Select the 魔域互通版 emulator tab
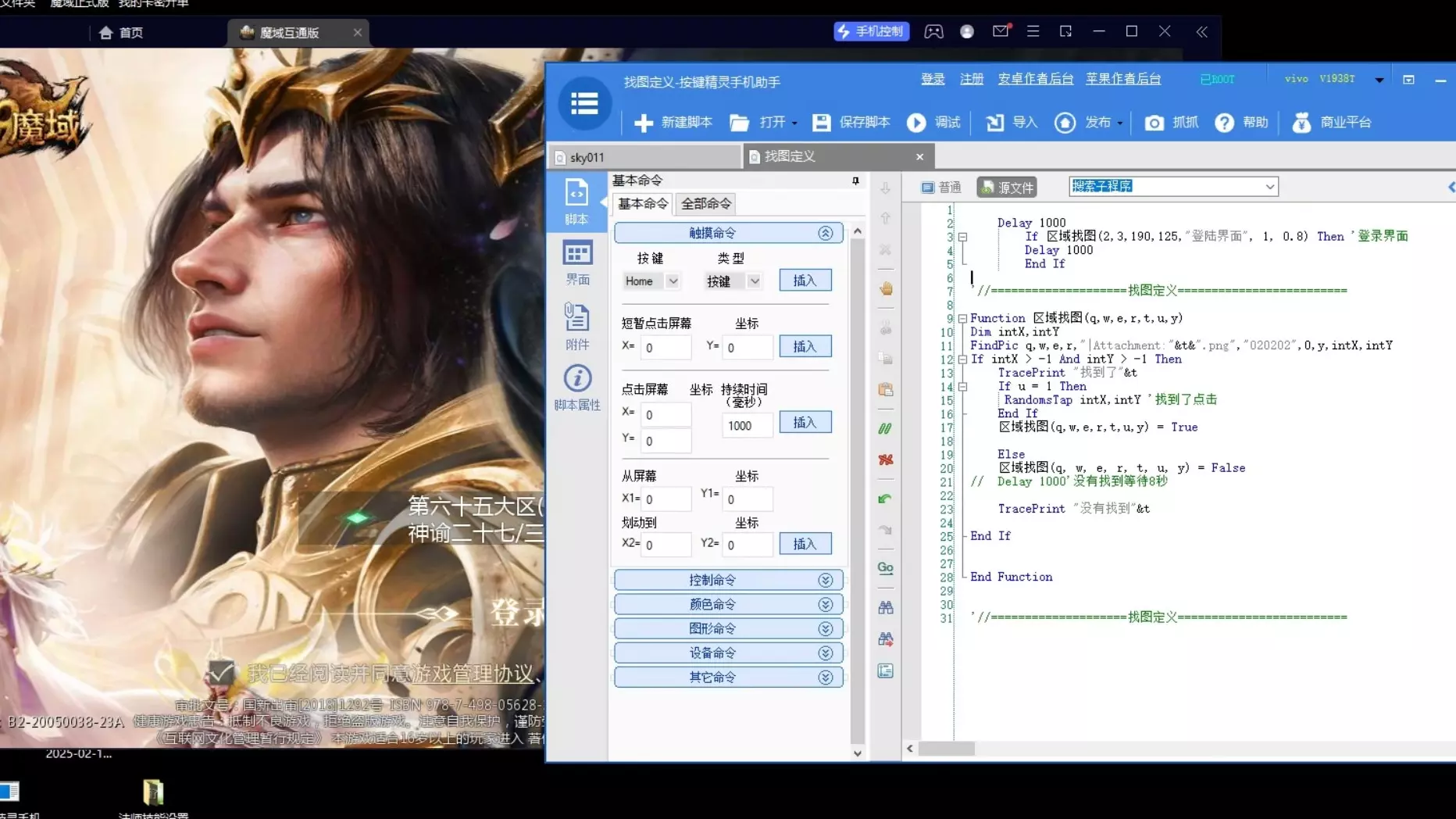Viewport: 1456px width, 819px height. point(299,33)
